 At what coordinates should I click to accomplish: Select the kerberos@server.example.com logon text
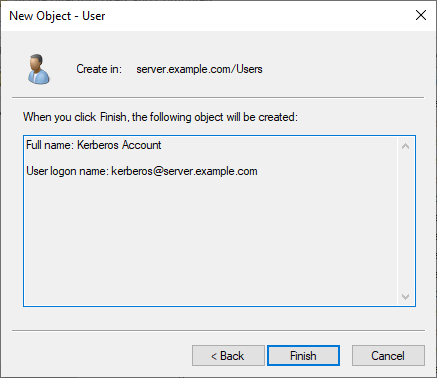(x=184, y=171)
